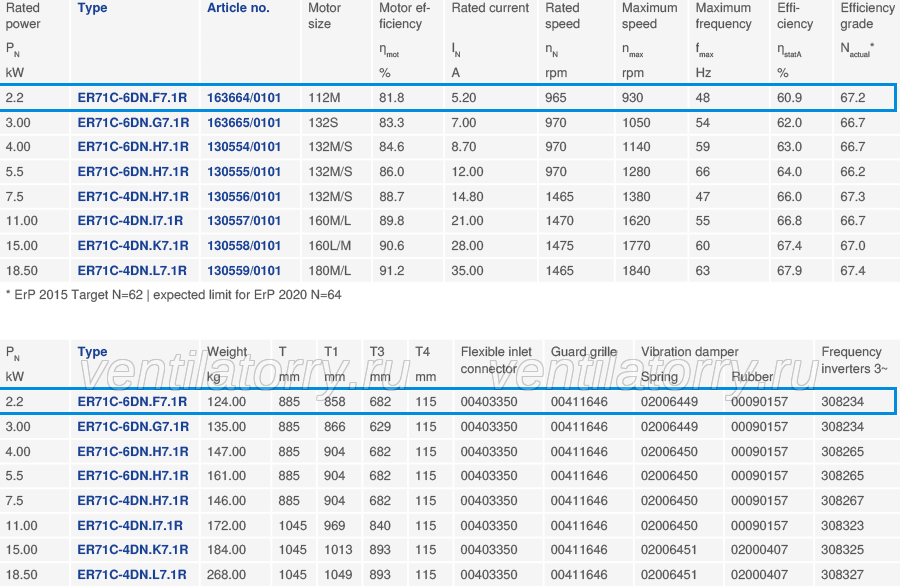
Task: Open article number 163664/0101
Action: pyautogui.click(x=244, y=98)
